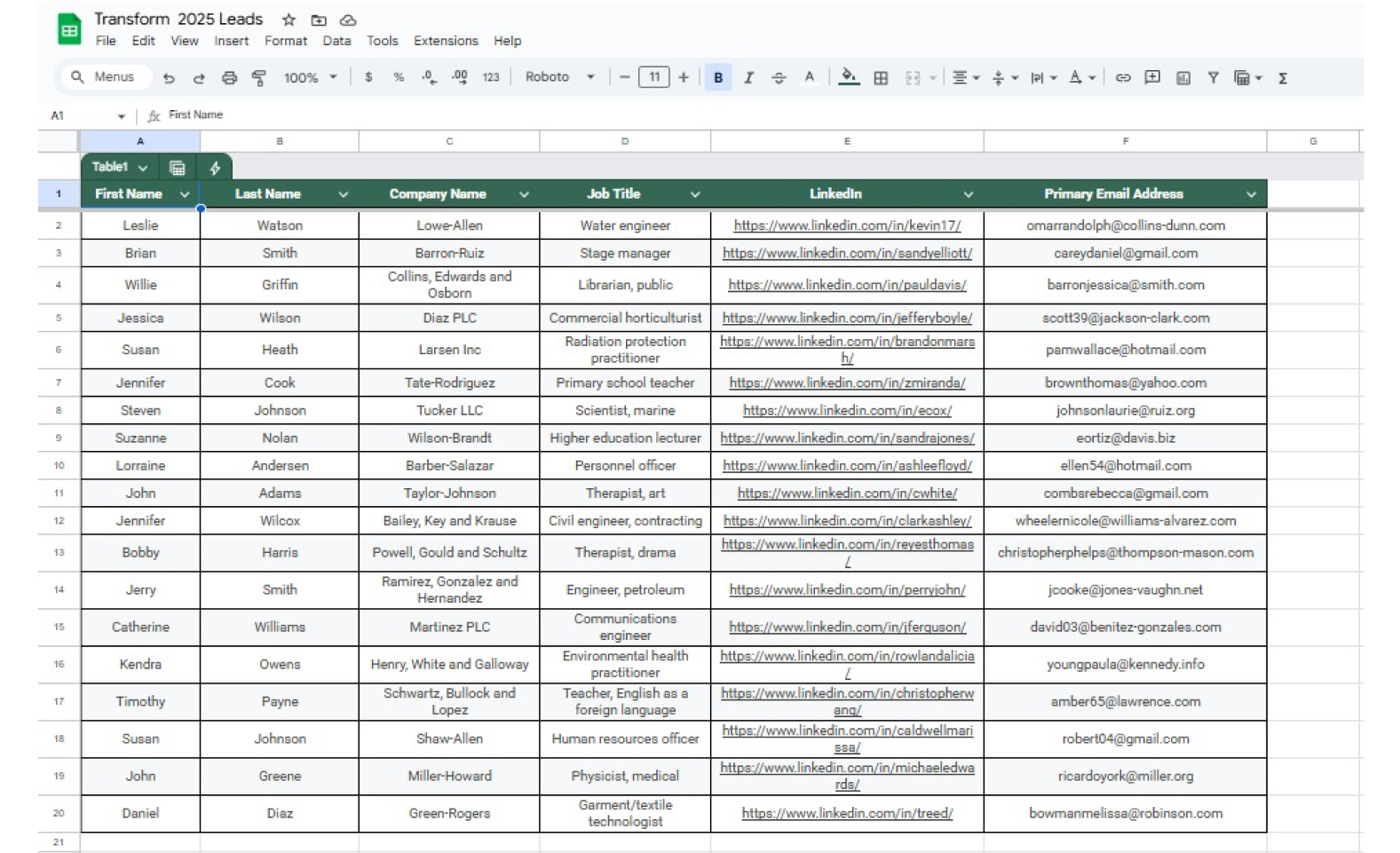Viewport: 1400px width, 853px height.
Task: Toggle strikethrough formatting
Action: coord(779,78)
